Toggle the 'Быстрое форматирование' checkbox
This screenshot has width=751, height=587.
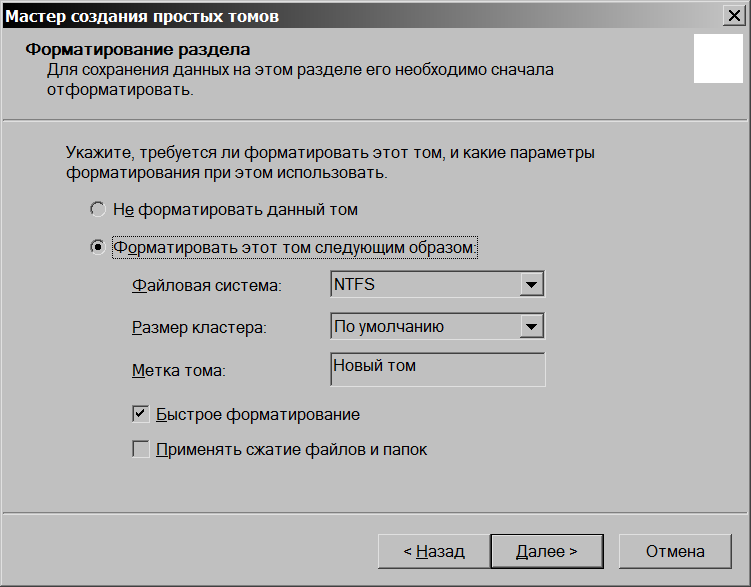pyautogui.click(x=141, y=413)
